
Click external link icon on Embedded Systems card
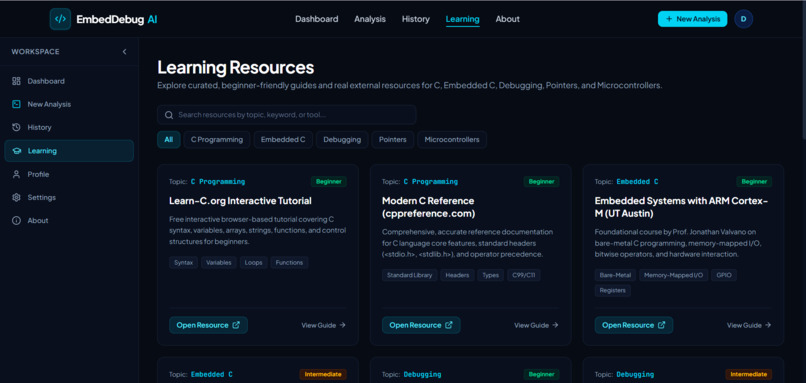click(x=662, y=325)
